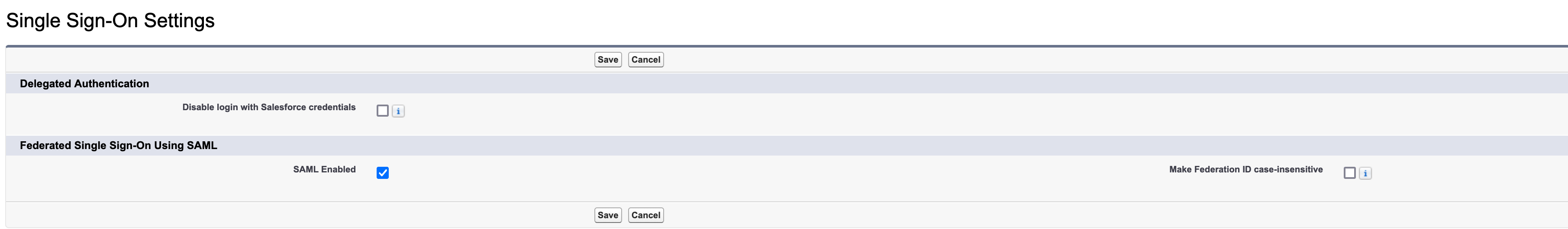
Task: Click the Delegated Authentication section header
Action: pos(84,84)
